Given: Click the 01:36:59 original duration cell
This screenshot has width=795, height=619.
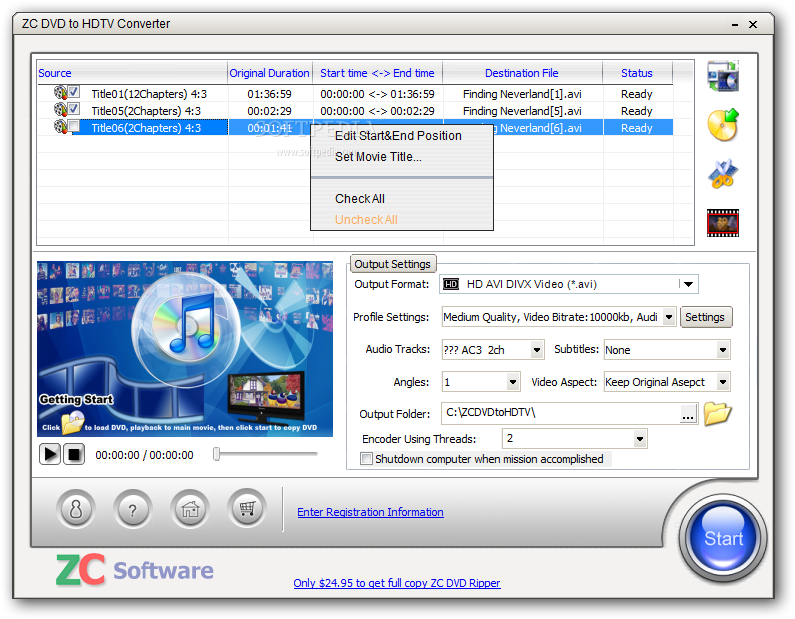Looking at the screenshot, I should point(269,94).
